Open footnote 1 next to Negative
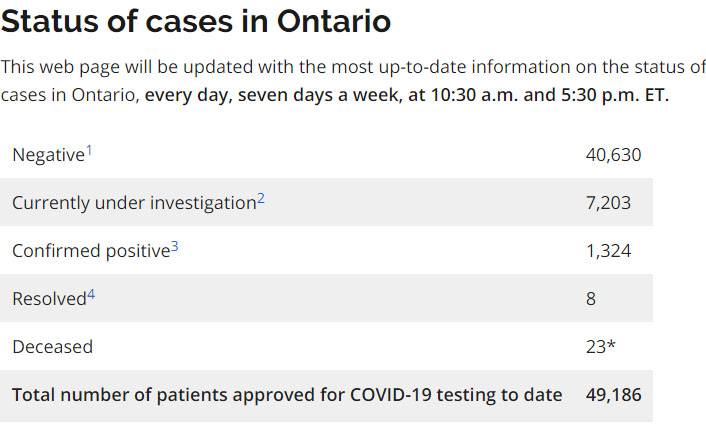This screenshot has height=424, width=706. pyautogui.click(x=88, y=150)
